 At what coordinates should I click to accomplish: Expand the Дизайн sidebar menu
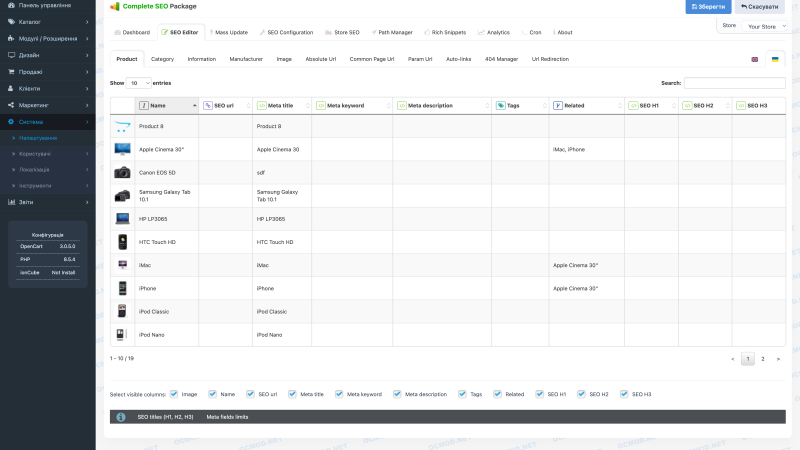coord(47,55)
